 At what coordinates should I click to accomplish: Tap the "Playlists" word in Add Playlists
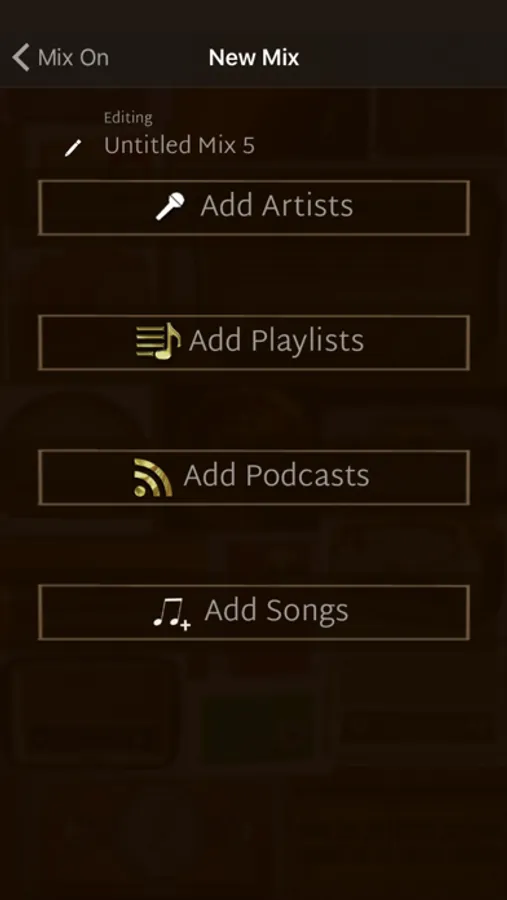point(308,341)
